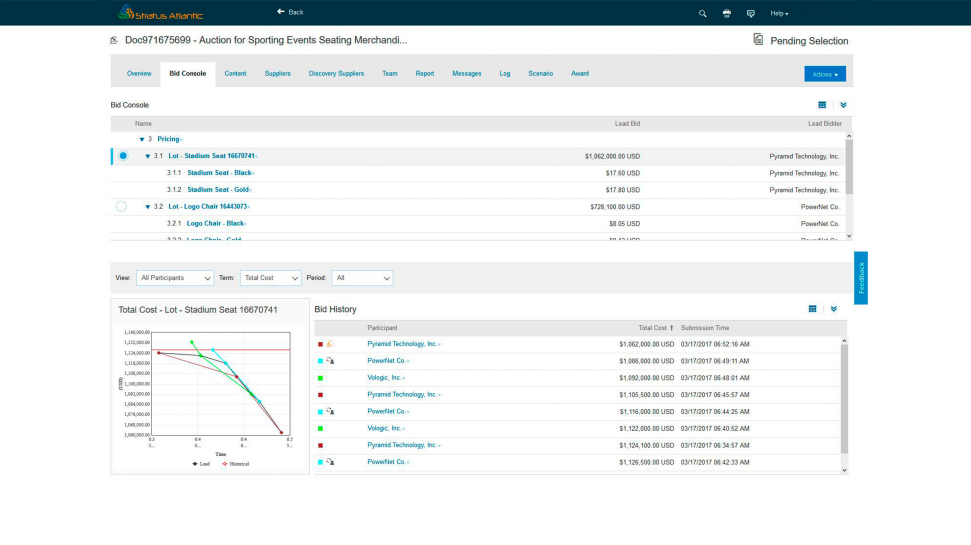Open Bid History table options grid icon
Image resolution: width=971 pixels, height=545 pixels.
(x=812, y=308)
